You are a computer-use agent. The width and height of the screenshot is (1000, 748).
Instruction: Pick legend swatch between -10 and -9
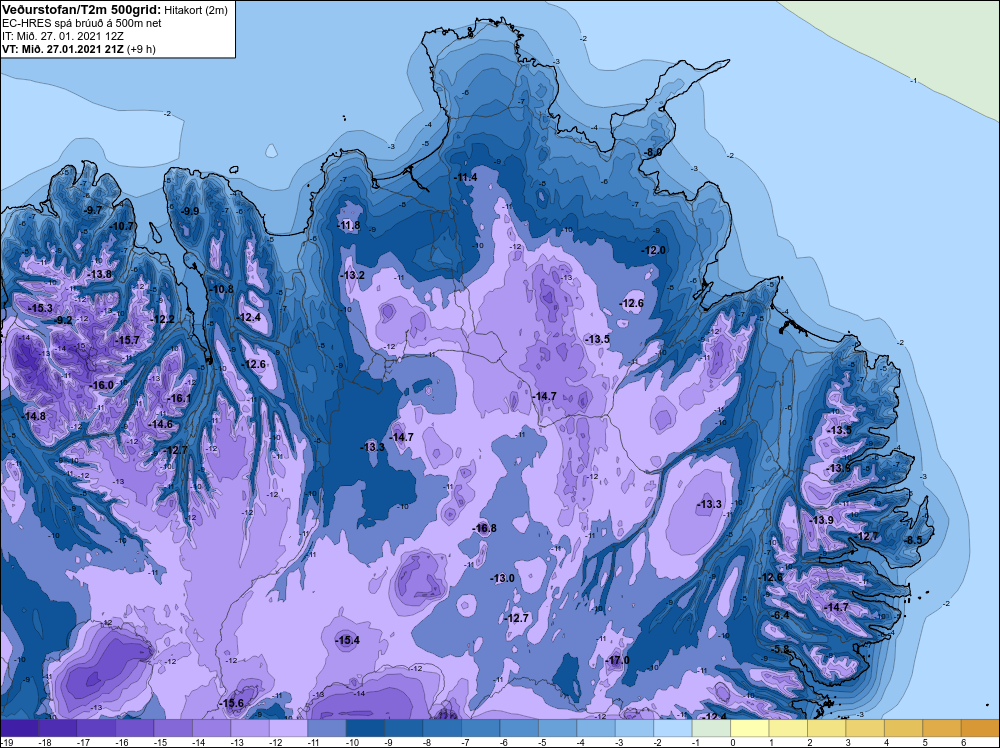(x=365, y=728)
